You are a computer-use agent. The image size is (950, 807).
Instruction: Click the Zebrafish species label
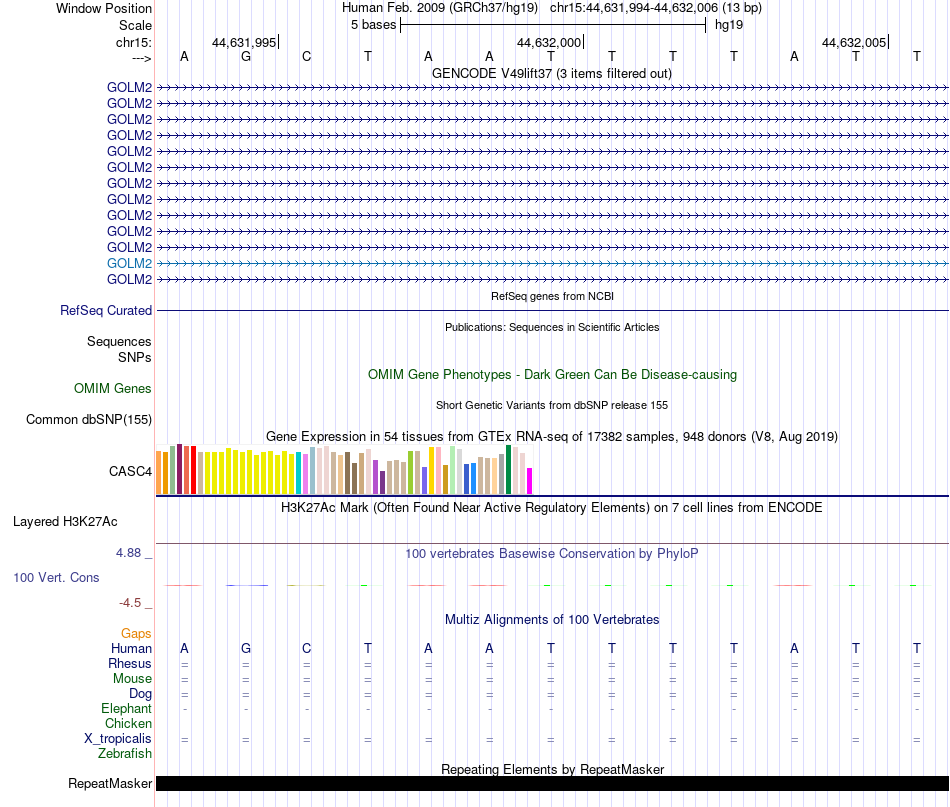click(x=125, y=754)
